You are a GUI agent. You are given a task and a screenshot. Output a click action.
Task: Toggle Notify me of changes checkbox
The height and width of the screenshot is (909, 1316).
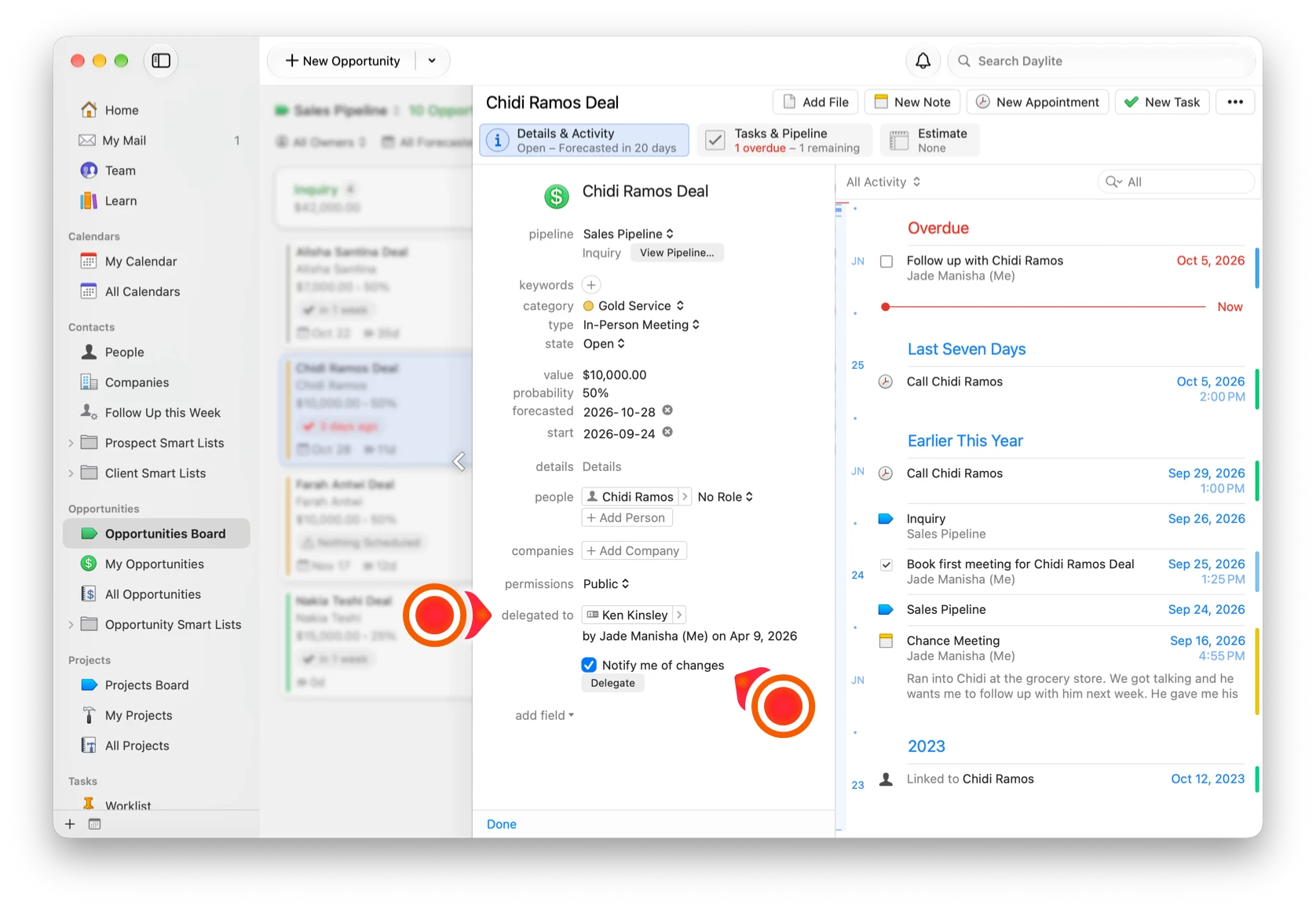click(589, 665)
